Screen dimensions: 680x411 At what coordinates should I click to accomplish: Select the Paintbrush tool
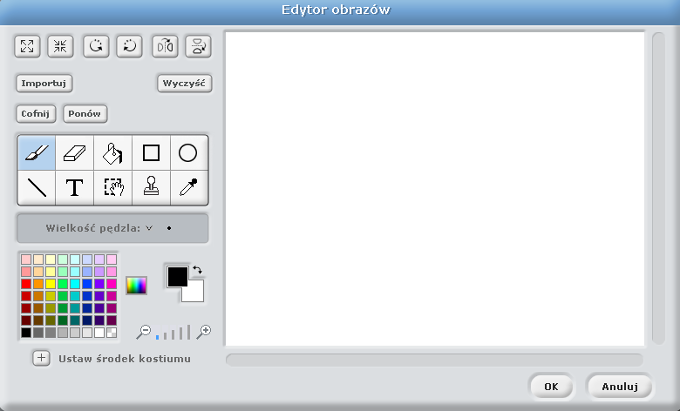(36, 153)
